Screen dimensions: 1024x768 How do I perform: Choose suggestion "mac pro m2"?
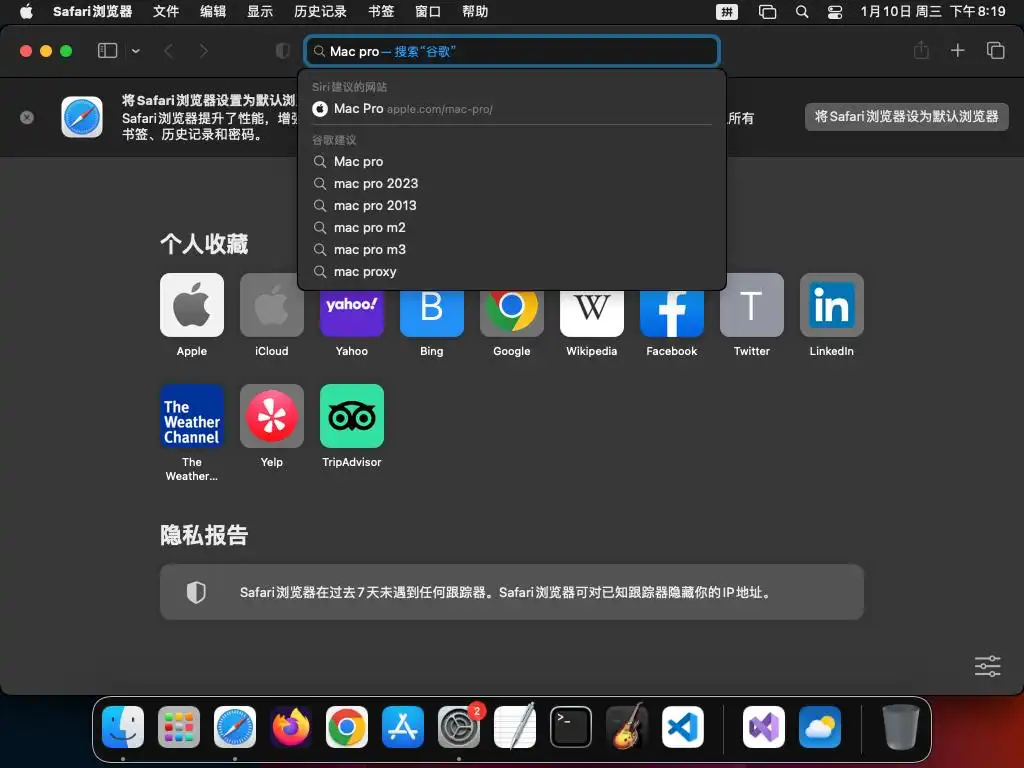[512, 227]
